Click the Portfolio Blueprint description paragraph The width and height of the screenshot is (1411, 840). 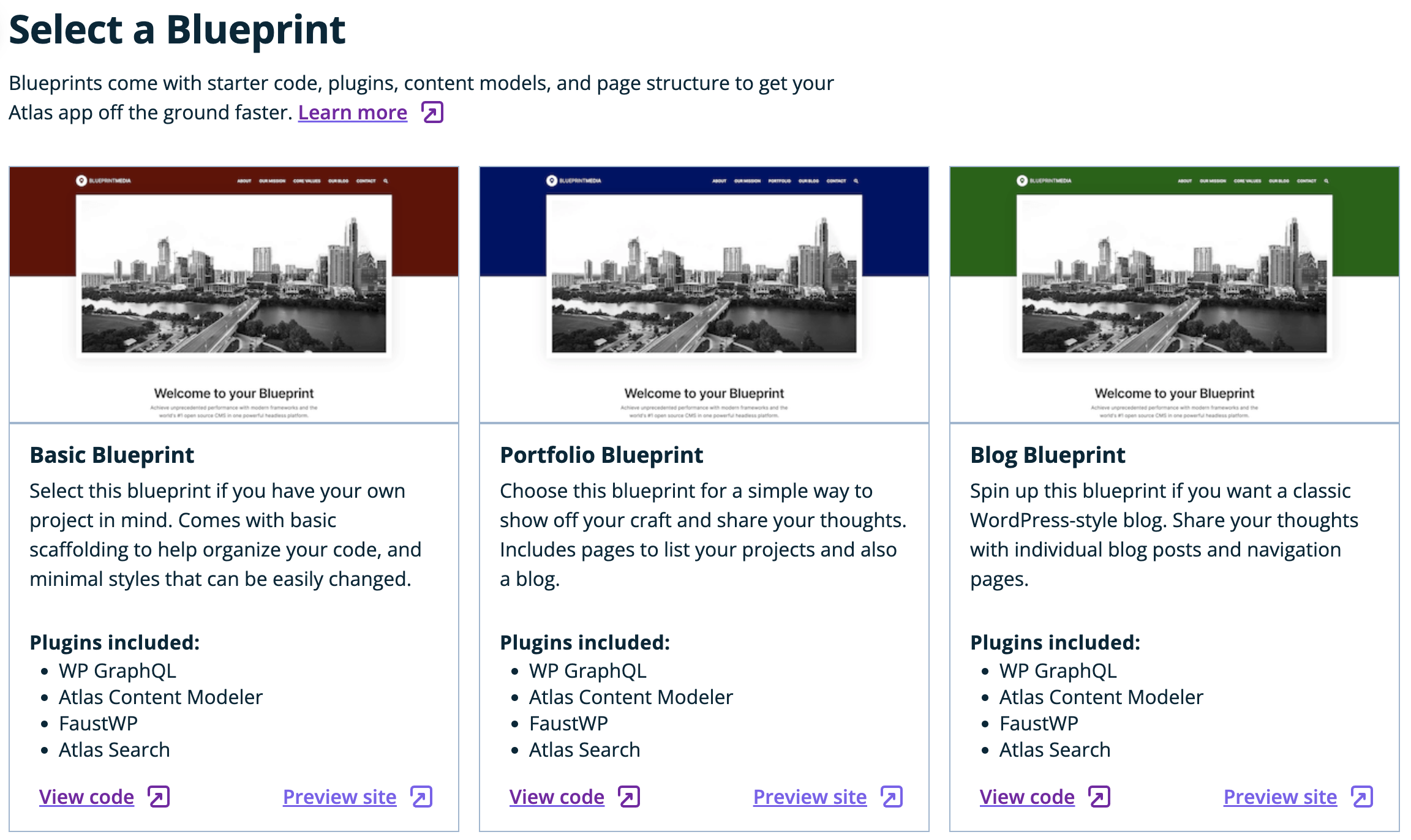tap(703, 535)
